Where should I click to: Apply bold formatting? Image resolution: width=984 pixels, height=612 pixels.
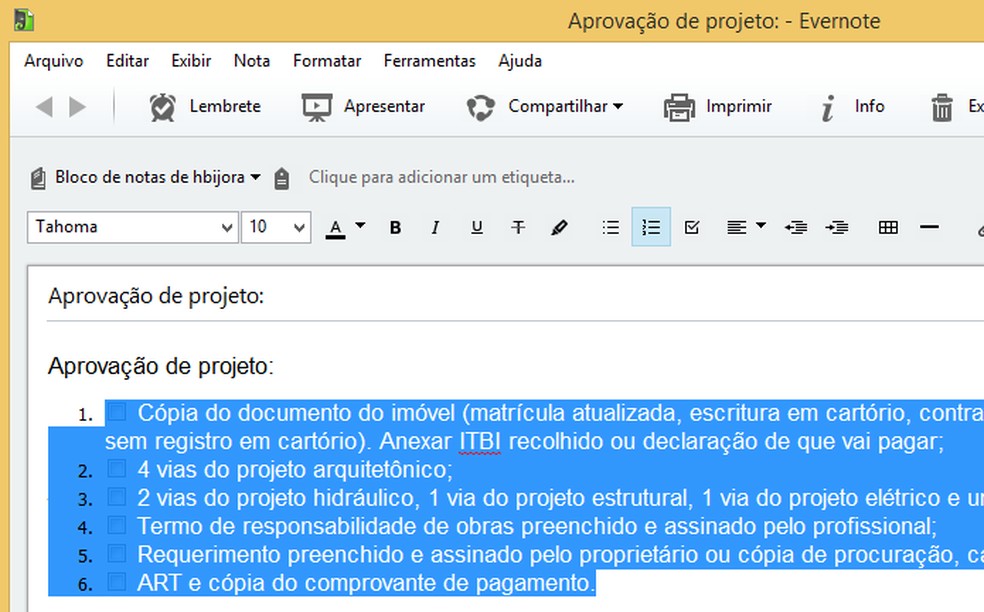coord(395,227)
